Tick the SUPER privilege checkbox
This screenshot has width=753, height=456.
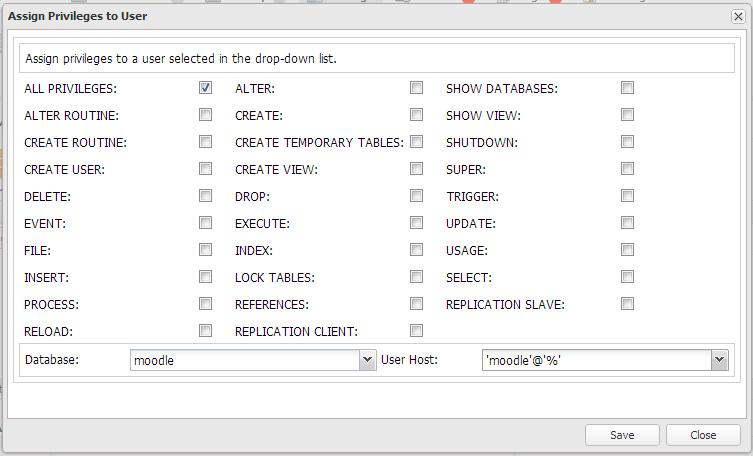627,169
